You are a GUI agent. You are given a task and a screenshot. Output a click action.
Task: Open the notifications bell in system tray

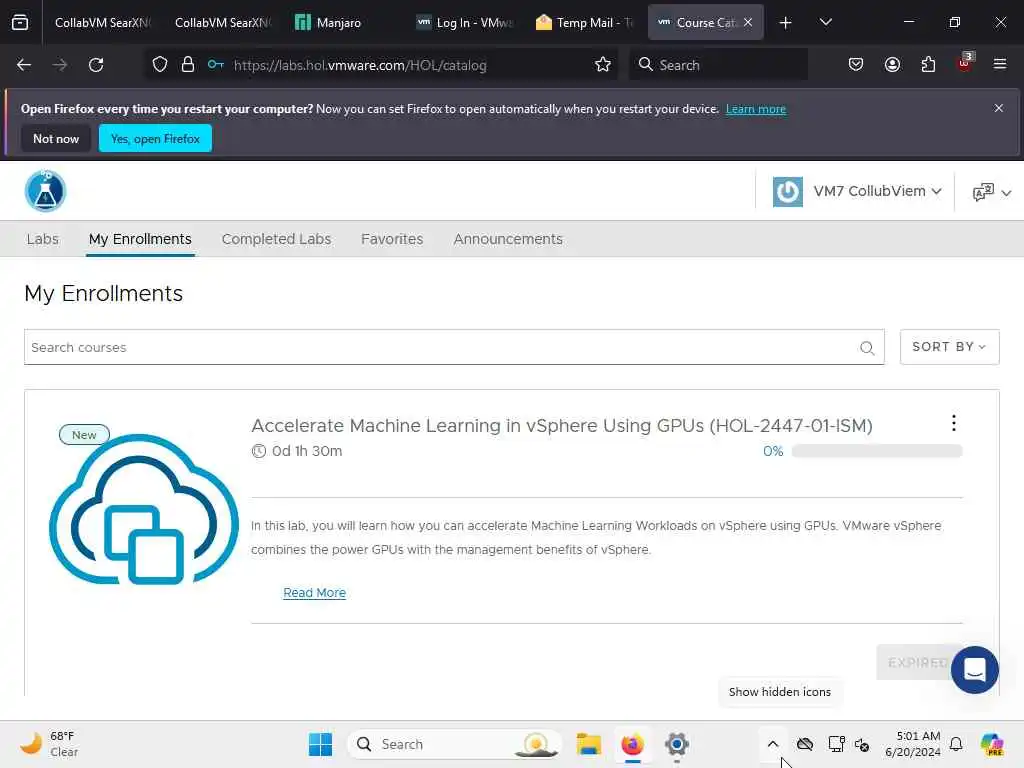tap(956, 744)
